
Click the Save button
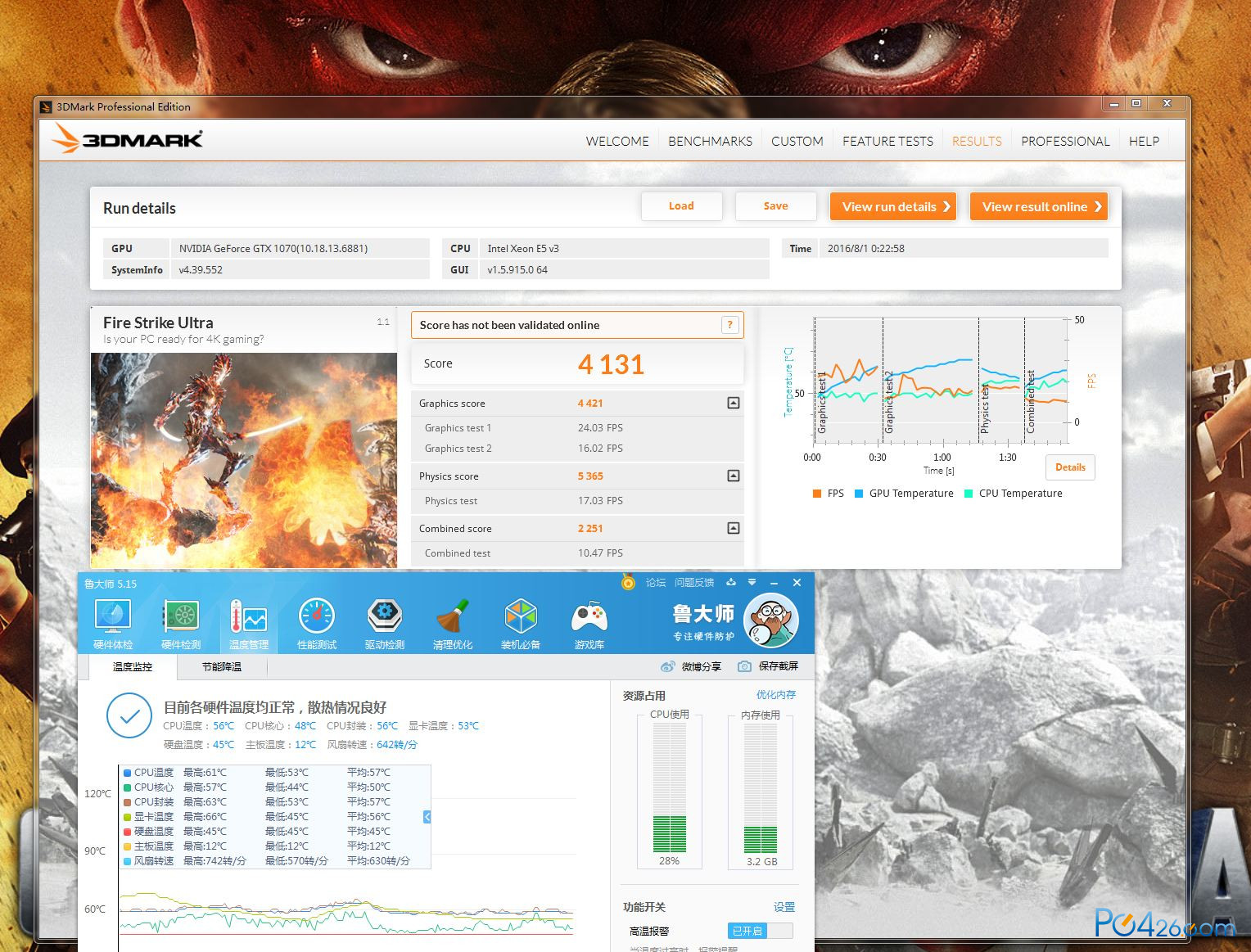pos(775,206)
